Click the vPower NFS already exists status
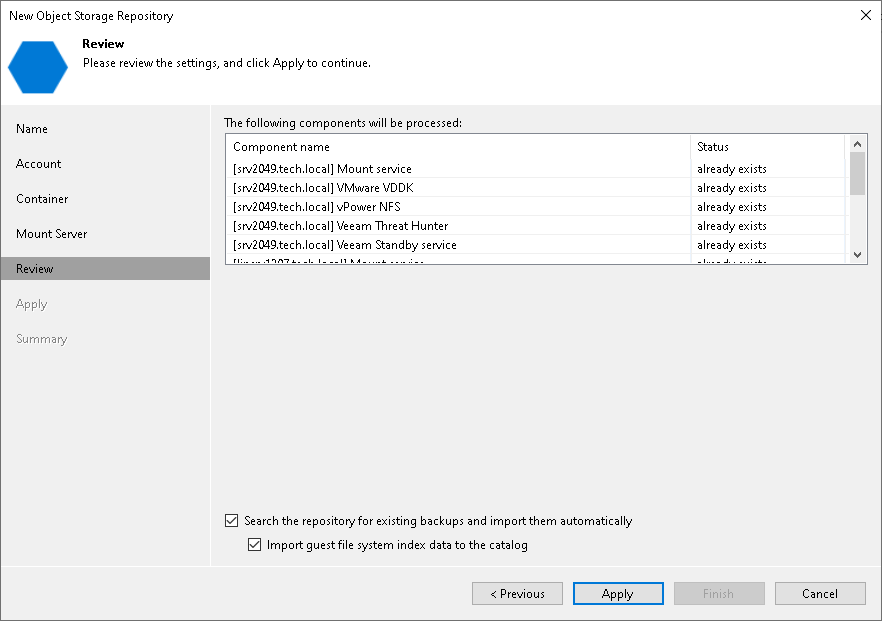The width and height of the screenshot is (882, 621). [x=732, y=207]
